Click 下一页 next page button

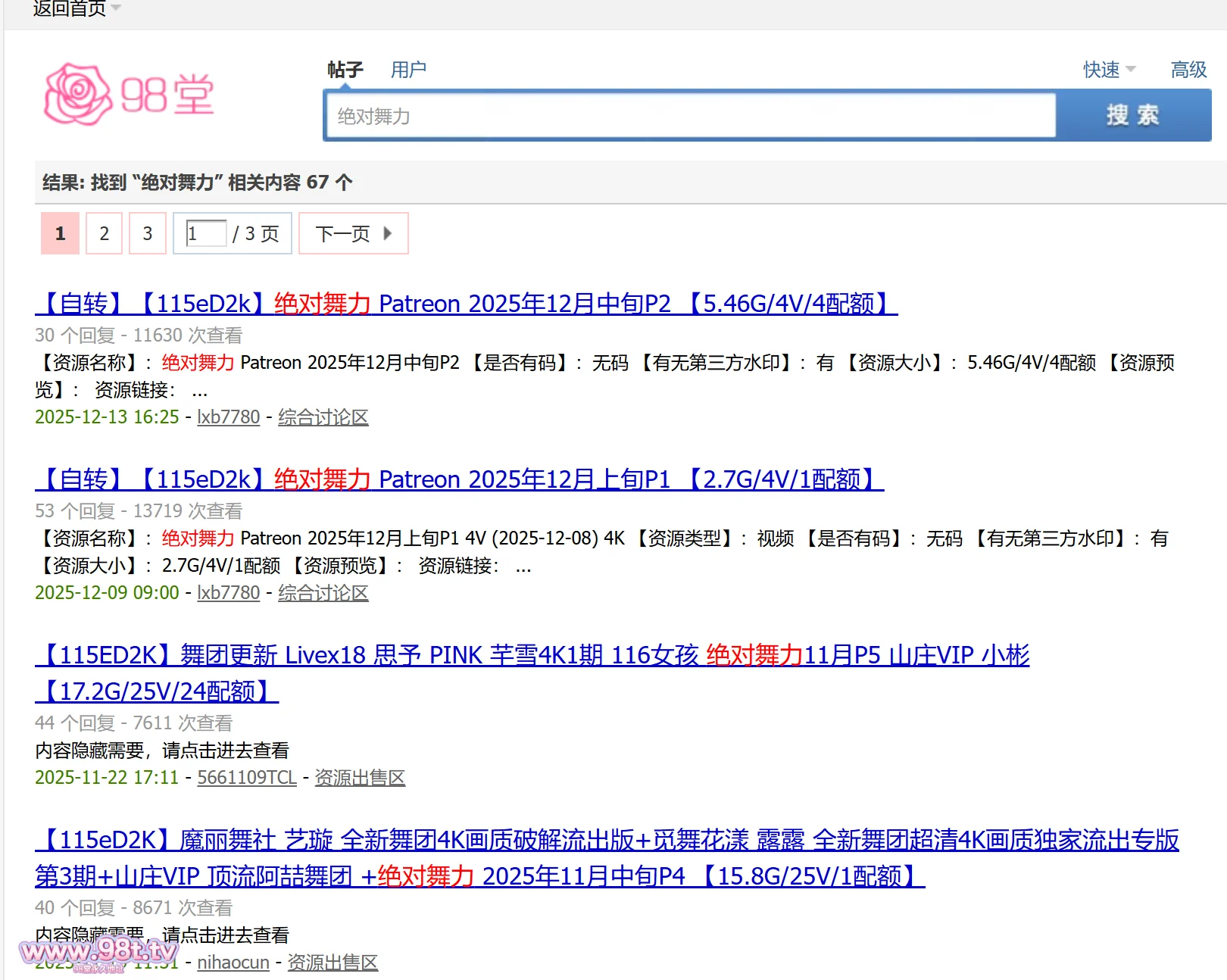[353, 233]
